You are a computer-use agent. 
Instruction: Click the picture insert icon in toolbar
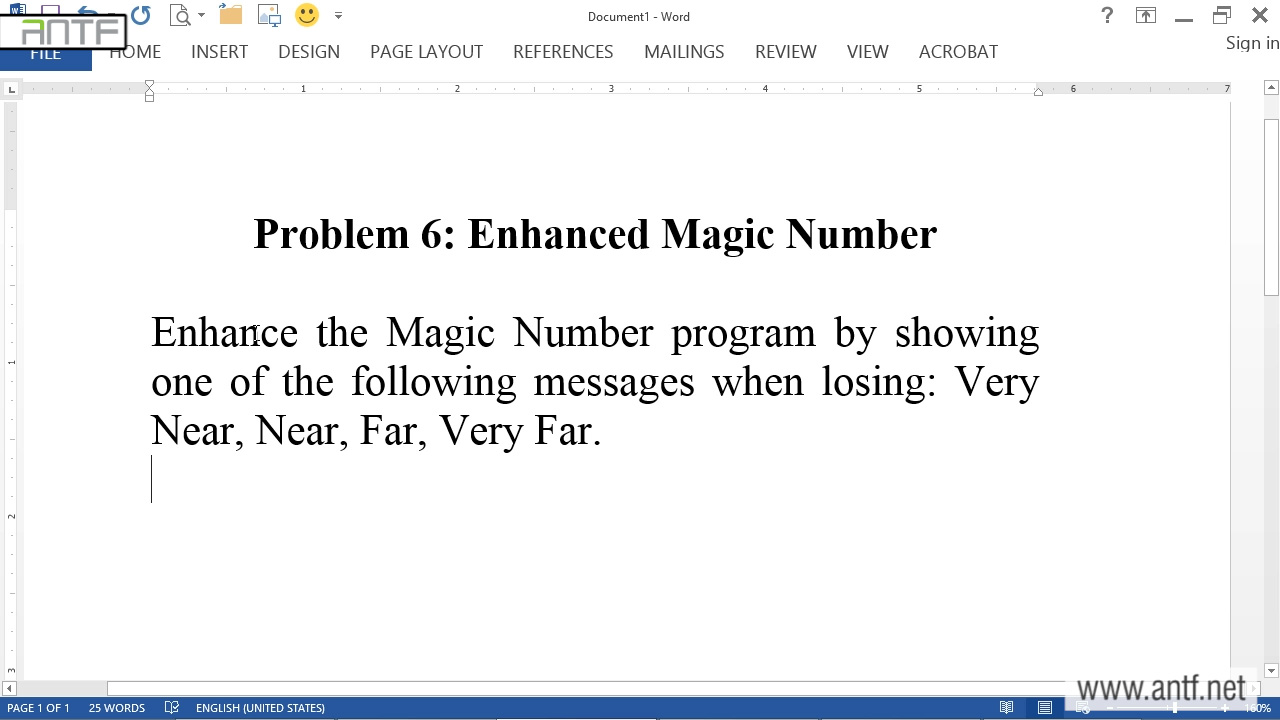tap(269, 15)
